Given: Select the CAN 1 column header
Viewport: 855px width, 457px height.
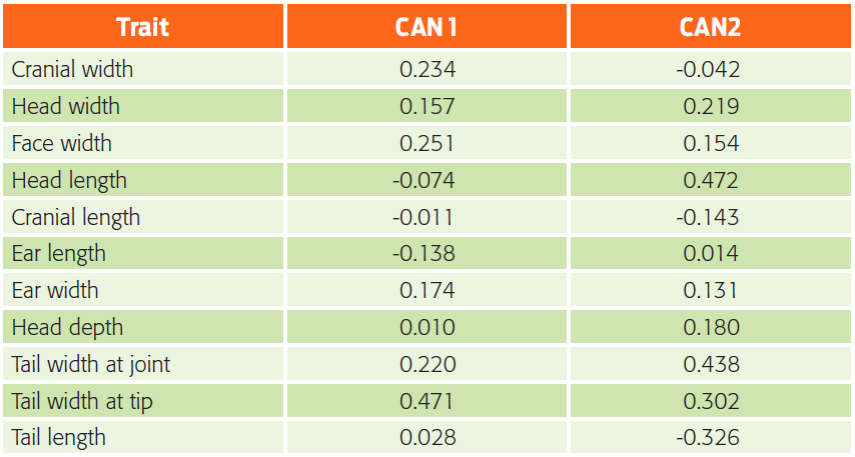Looking at the screenshot, I should click(x=427, y=27).
